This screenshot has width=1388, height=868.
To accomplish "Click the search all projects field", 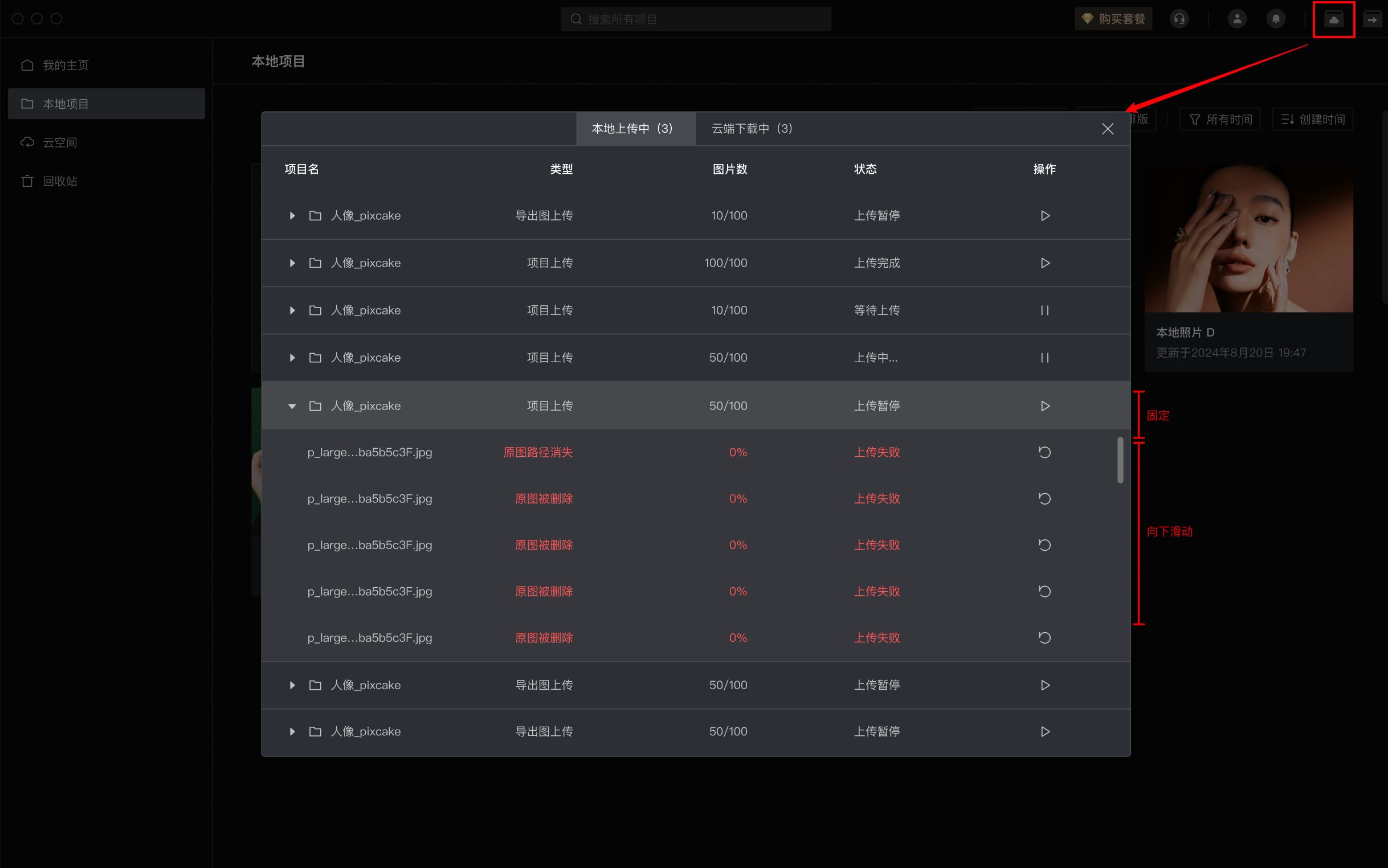I will [x=696, y=19].
